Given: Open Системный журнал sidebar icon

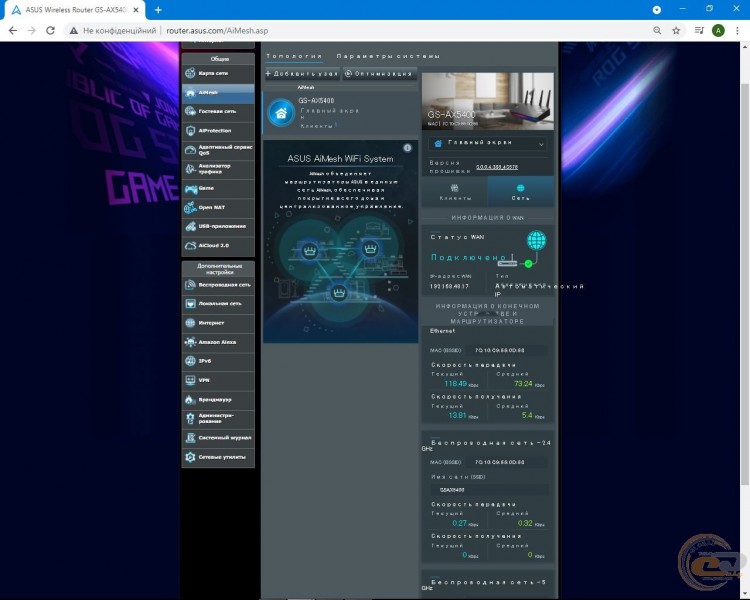Looking at the screenshot, I should 190,438.
